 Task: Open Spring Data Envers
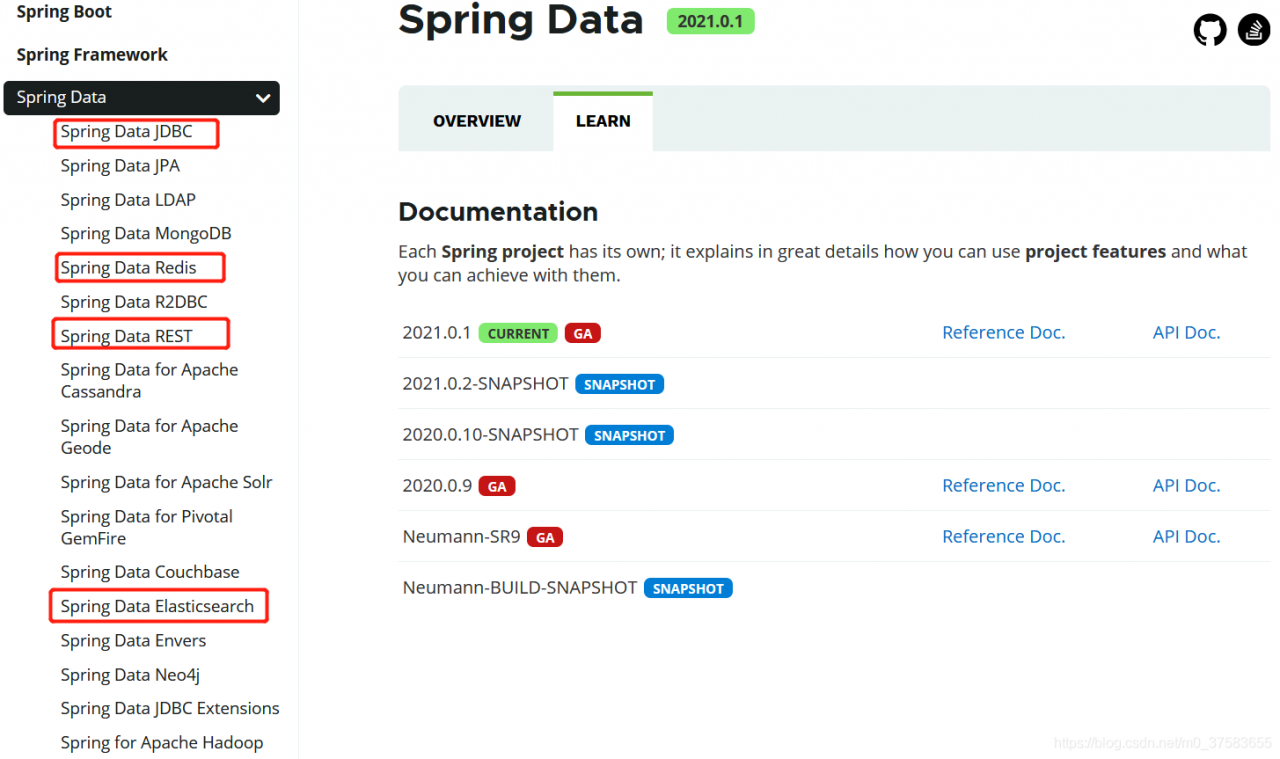[x=133, y=641]
